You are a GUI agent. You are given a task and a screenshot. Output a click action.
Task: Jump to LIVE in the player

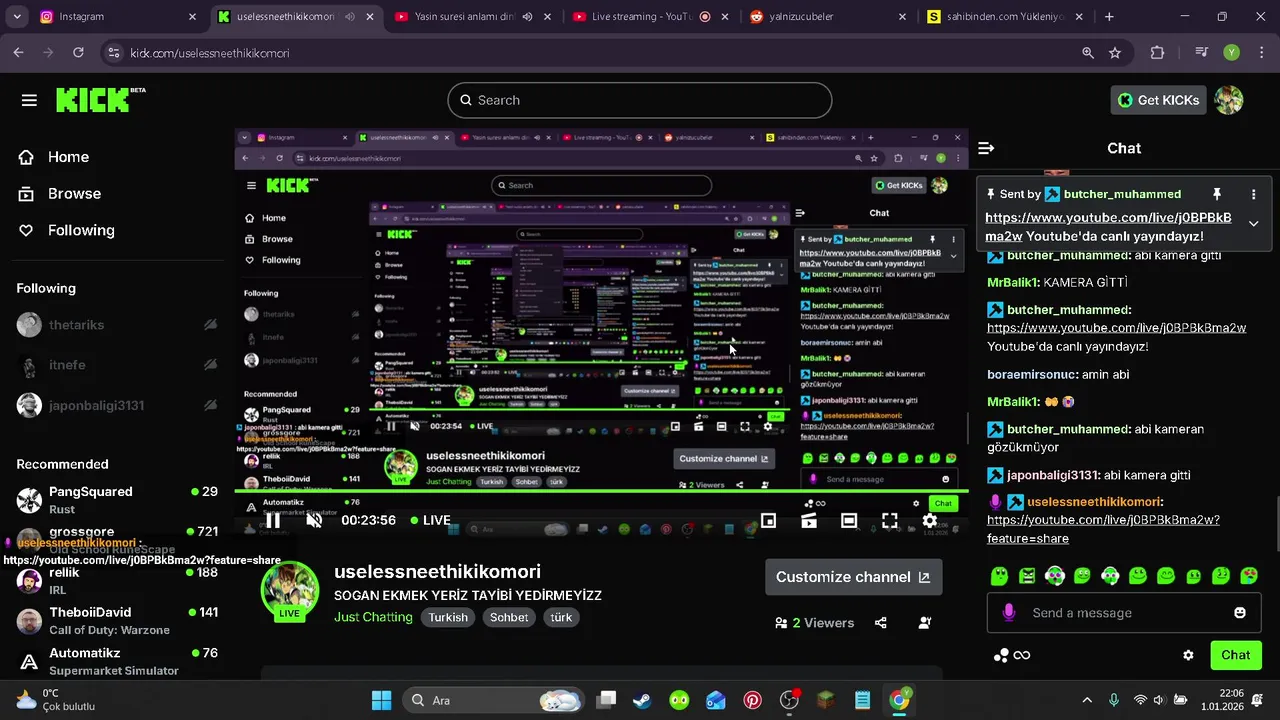tap(429, 520)
